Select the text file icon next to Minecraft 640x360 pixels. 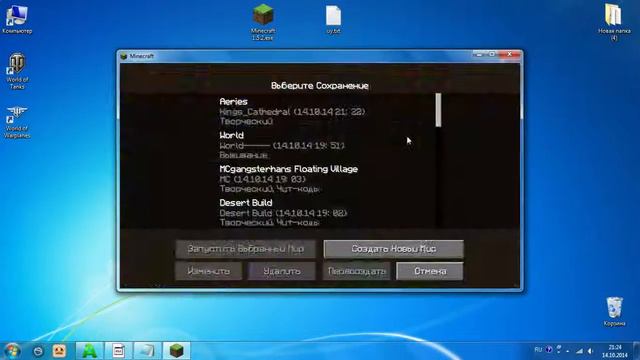[333, 20]
